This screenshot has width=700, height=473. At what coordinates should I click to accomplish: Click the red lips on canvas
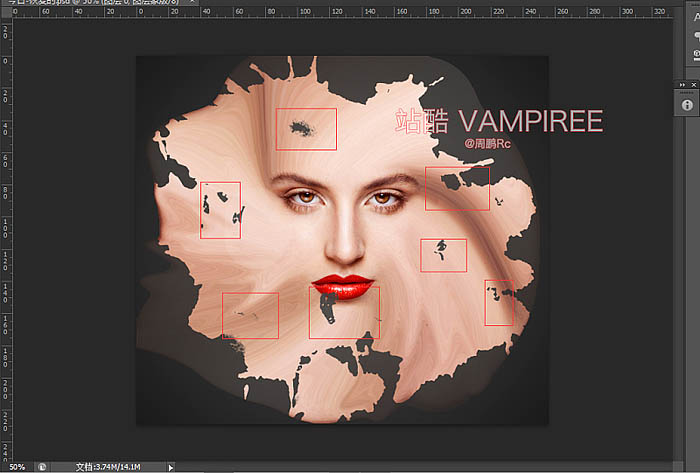click(342, 286)
